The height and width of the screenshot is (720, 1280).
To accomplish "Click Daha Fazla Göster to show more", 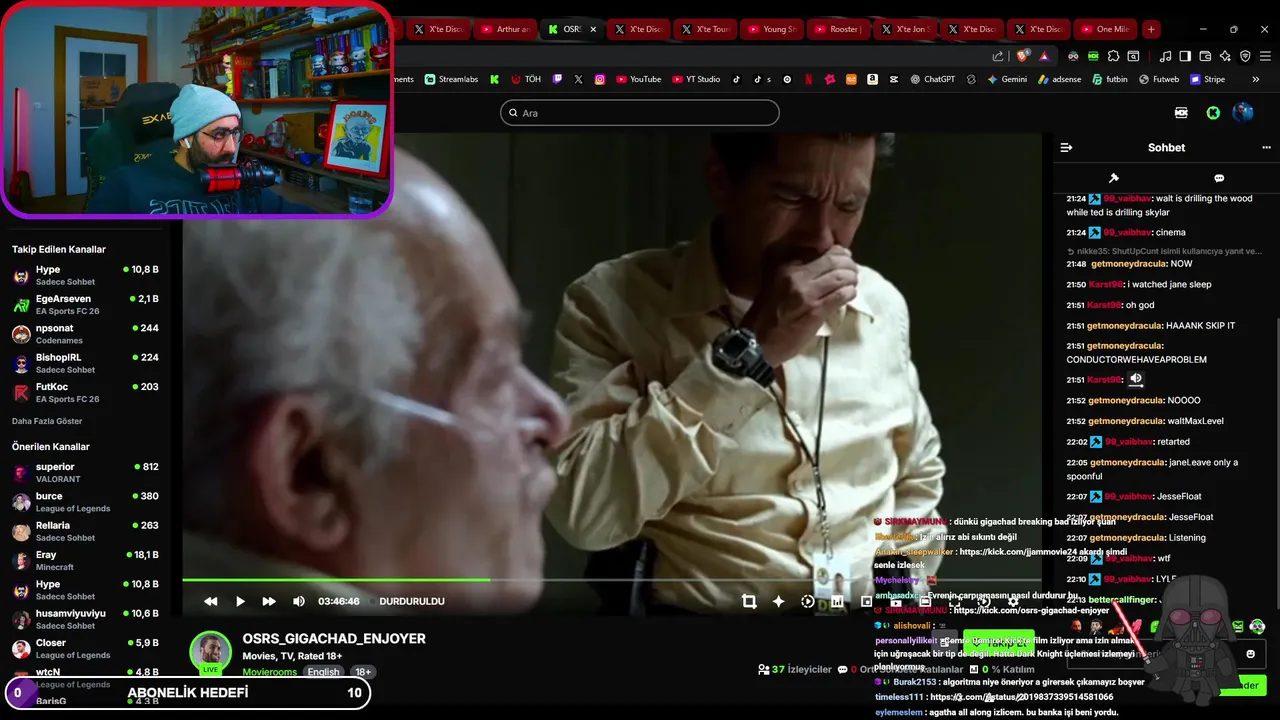I will tap(47, 421).
